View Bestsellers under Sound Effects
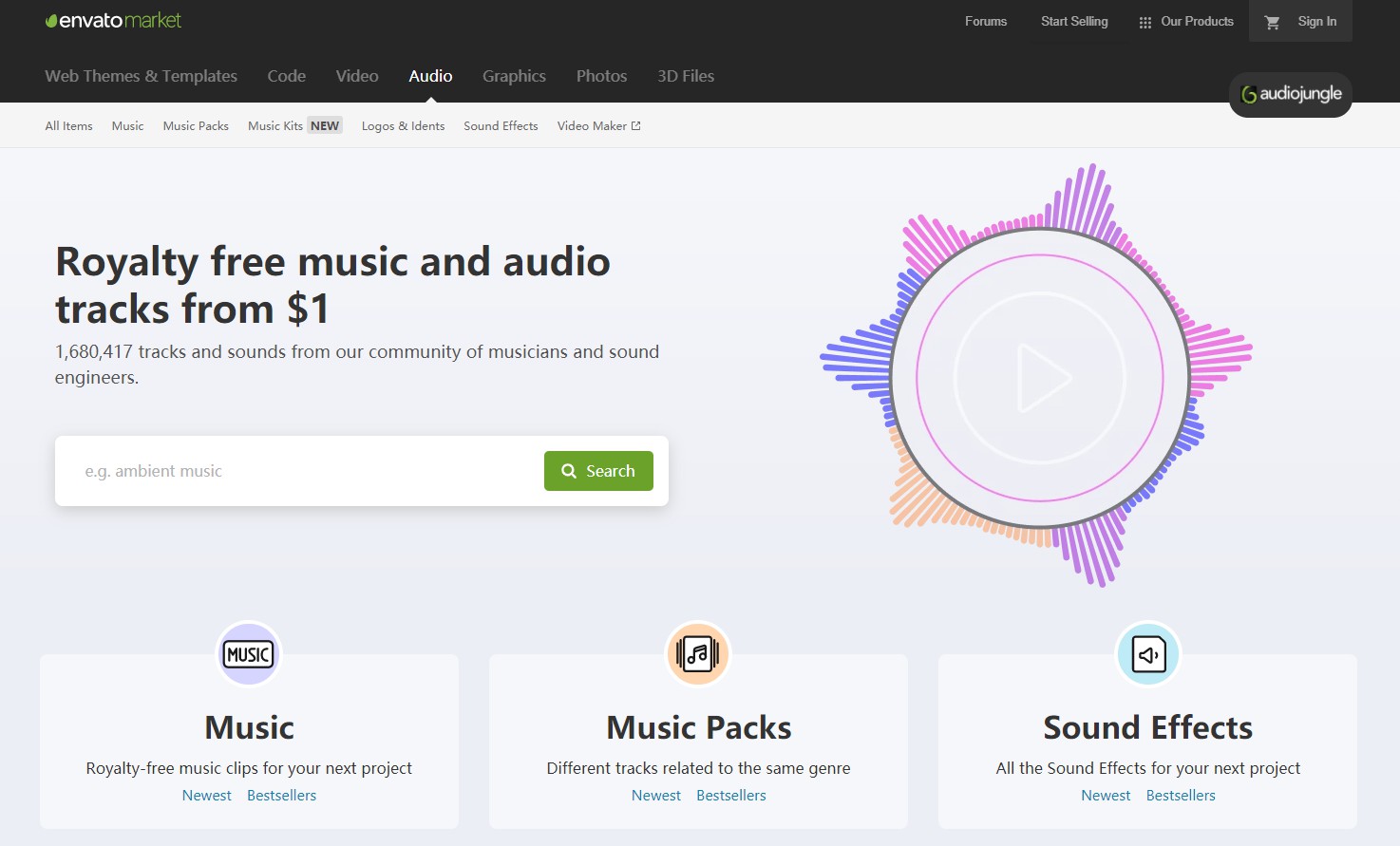 coord(1181,796)
